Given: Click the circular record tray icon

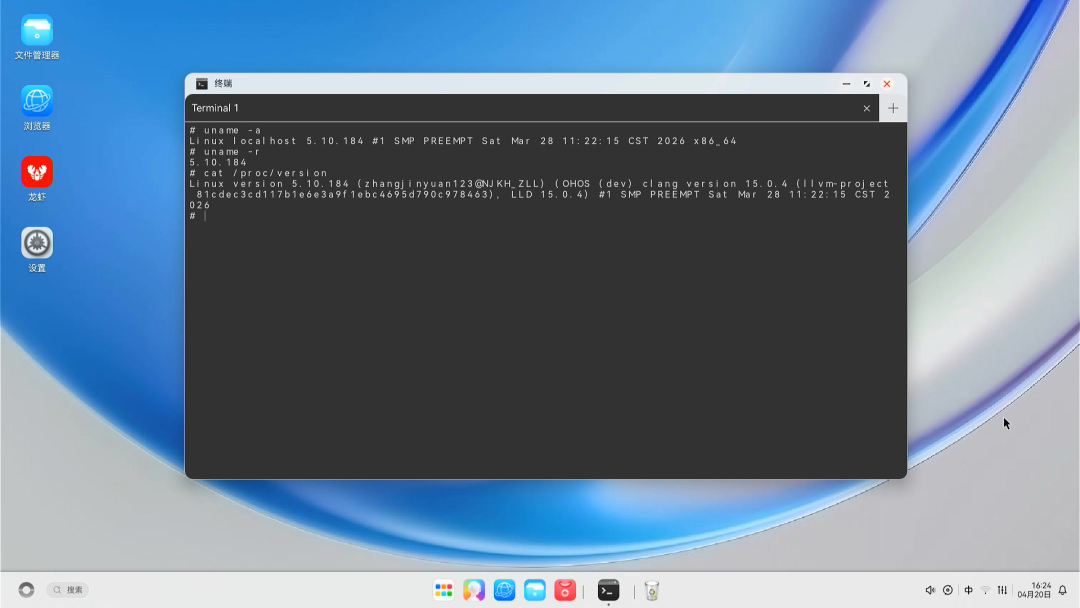Looking at the screenshot, I should pyautogui.click(x=948, y=590).
